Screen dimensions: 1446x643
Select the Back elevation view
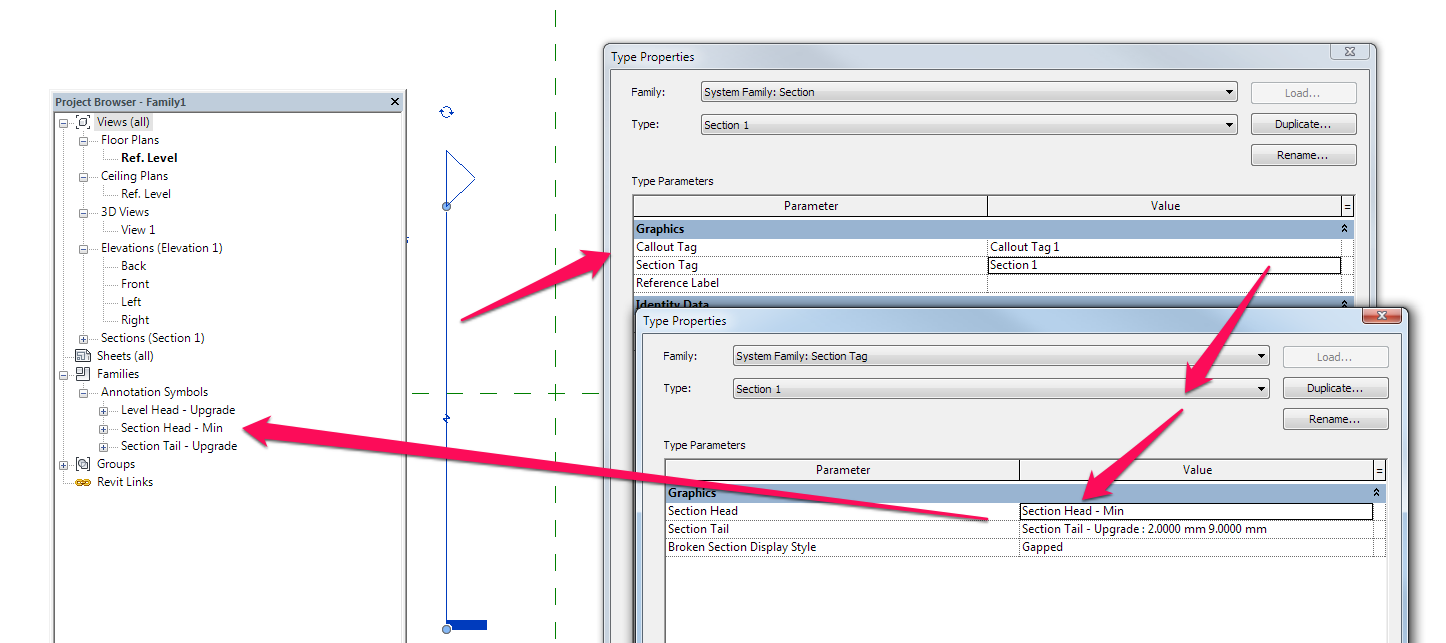tap(134, 266)
